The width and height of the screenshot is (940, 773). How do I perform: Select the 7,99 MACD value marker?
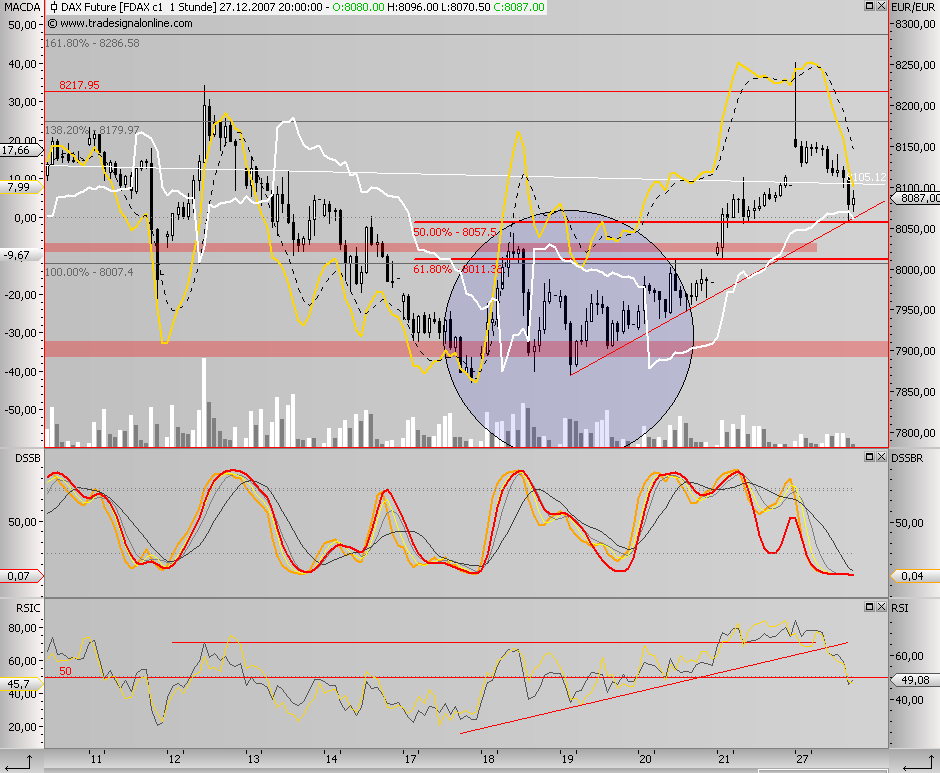(20, 187)
